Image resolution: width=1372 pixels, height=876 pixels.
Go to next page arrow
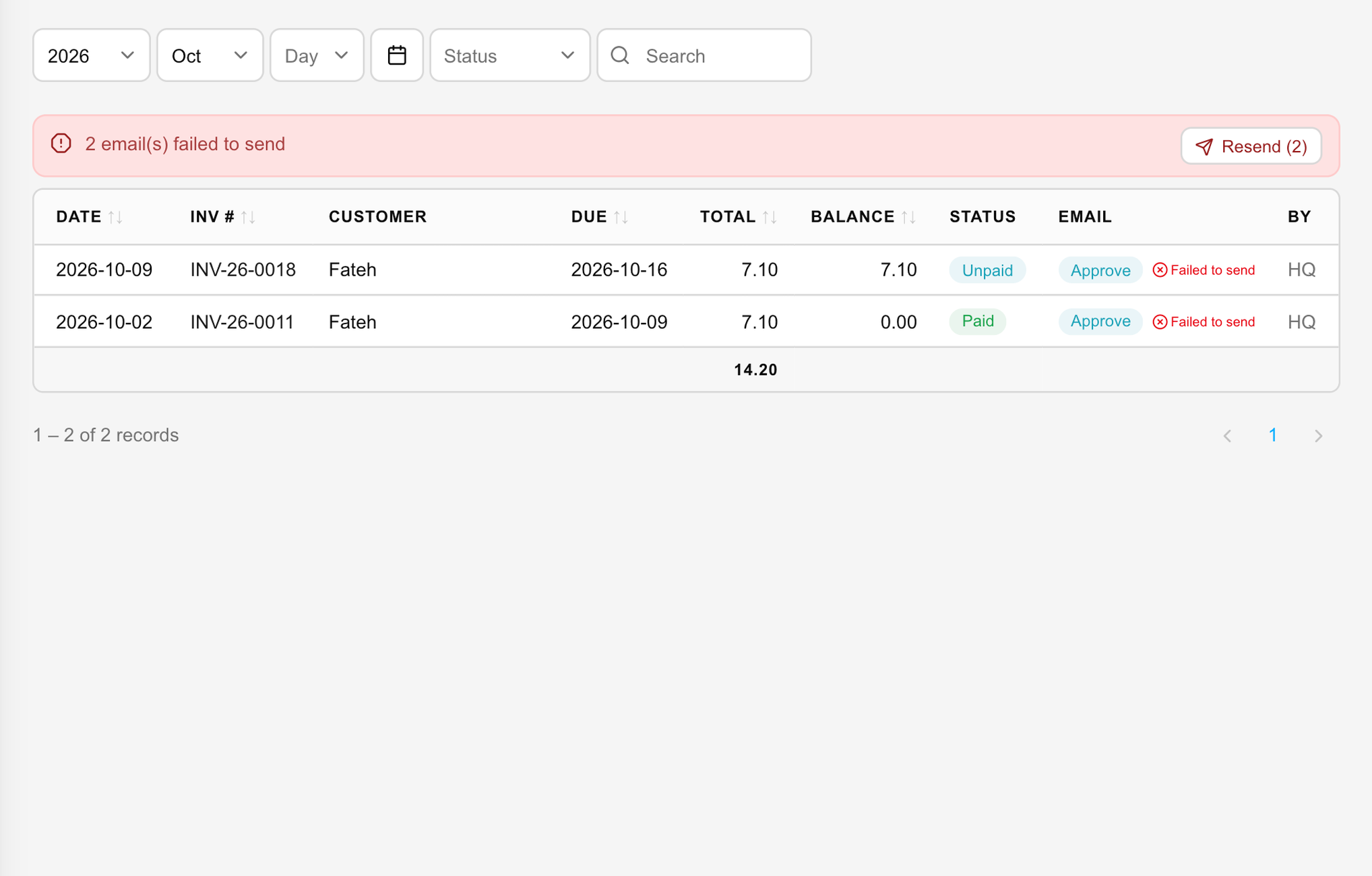click(x=1318, y=436)
